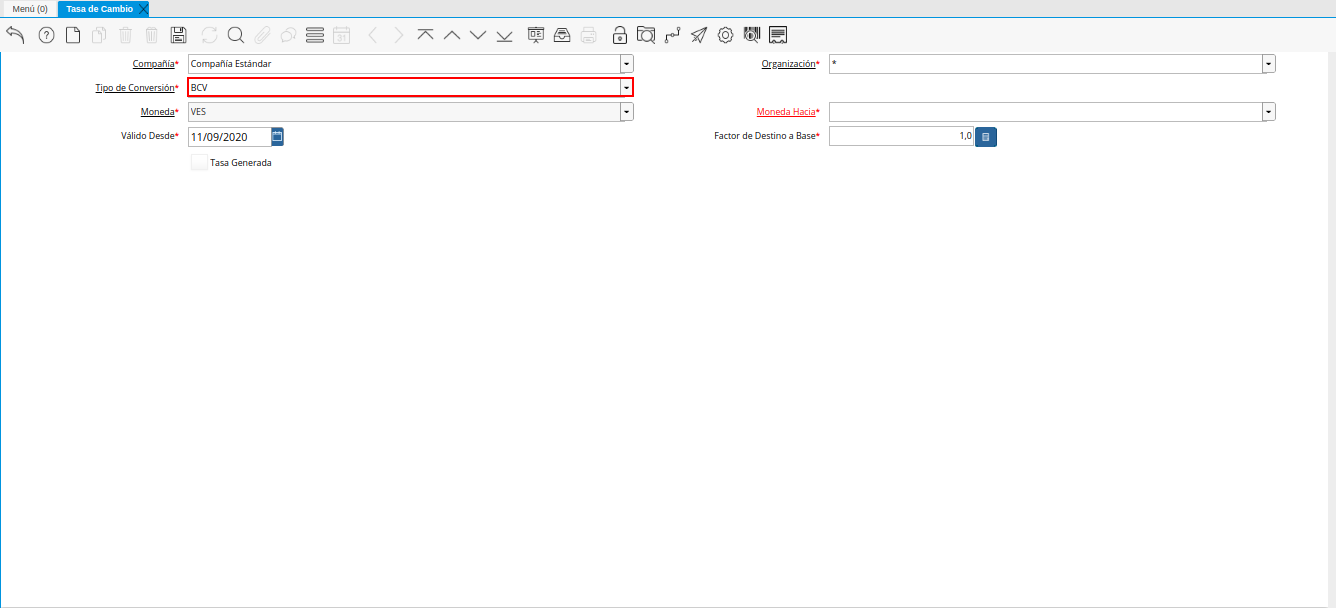This screenshot has width=1336, height=610.
Task: Create a new record with blank page icon
Action: (73, 35)
